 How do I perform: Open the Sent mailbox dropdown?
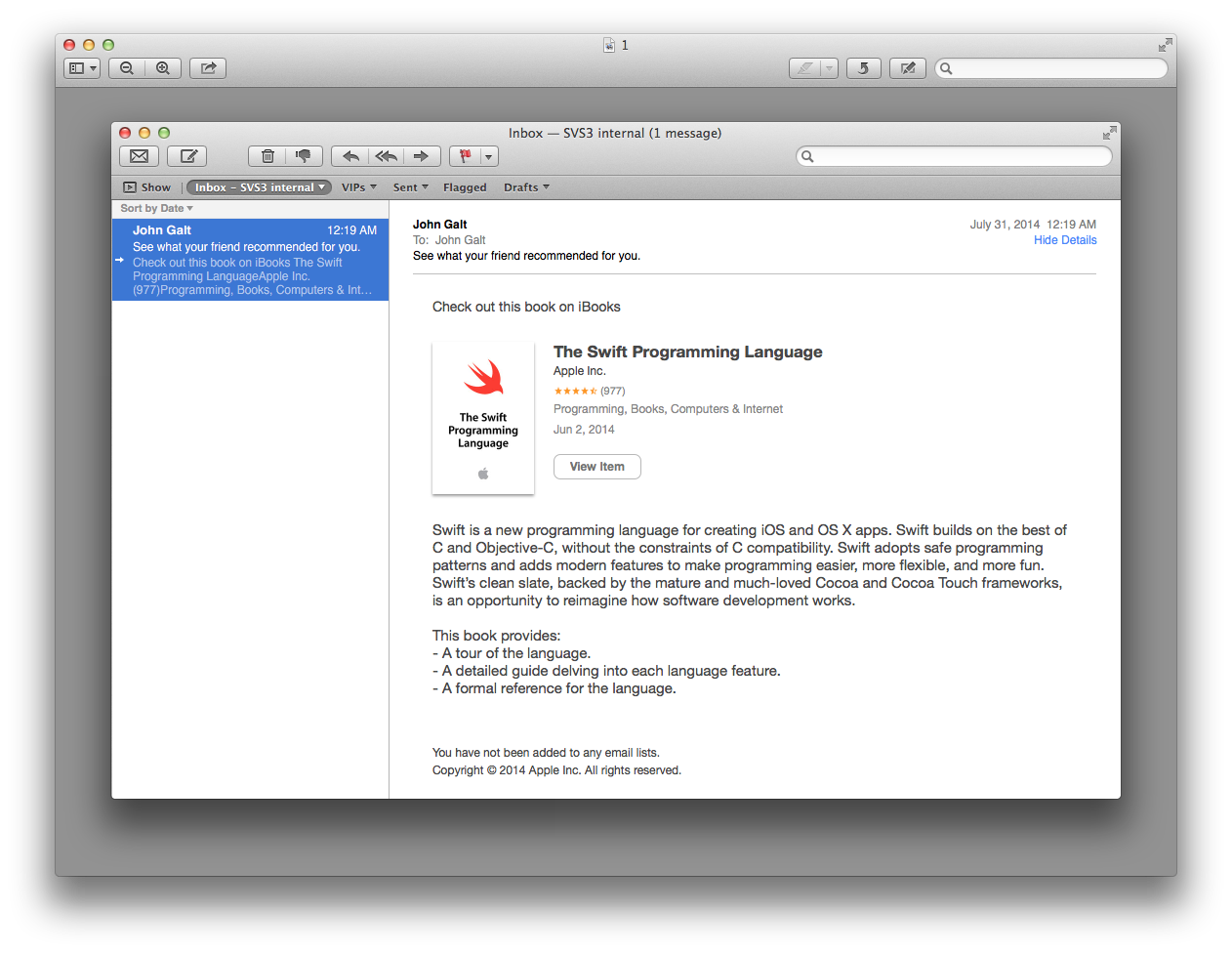(411, 187)
